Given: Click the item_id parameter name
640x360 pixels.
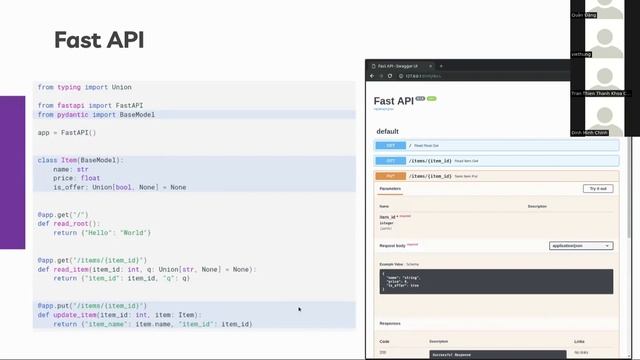Looking at the screenshot, I should point(387,217).
